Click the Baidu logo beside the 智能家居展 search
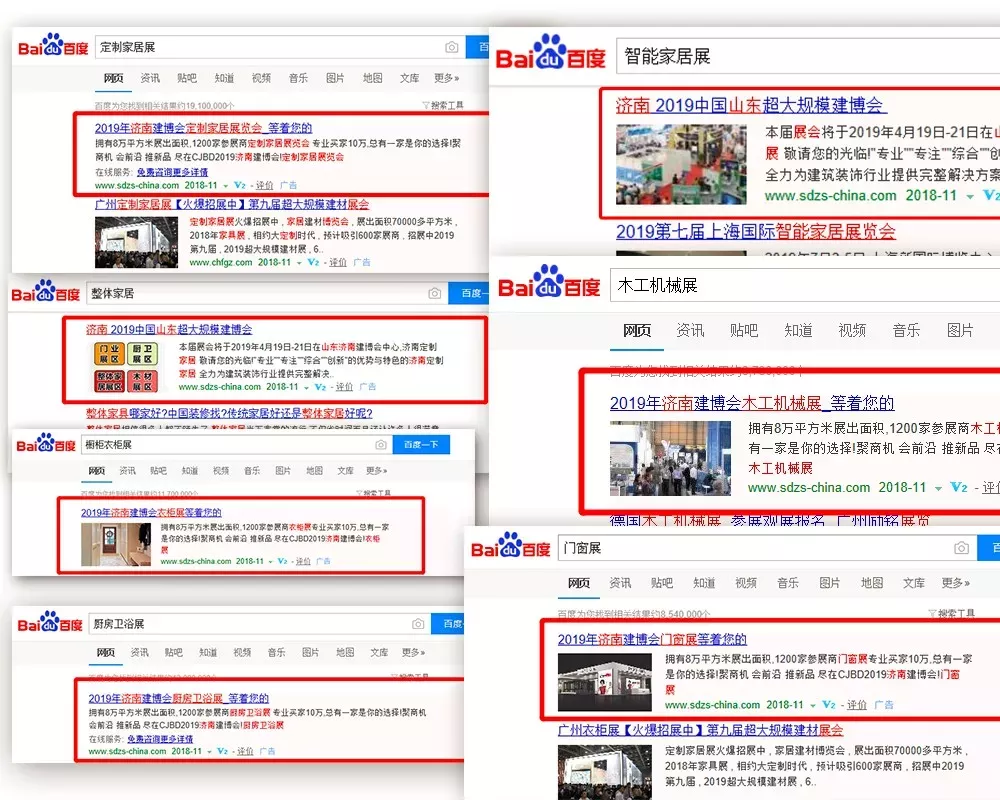 [x=550, y=53]
